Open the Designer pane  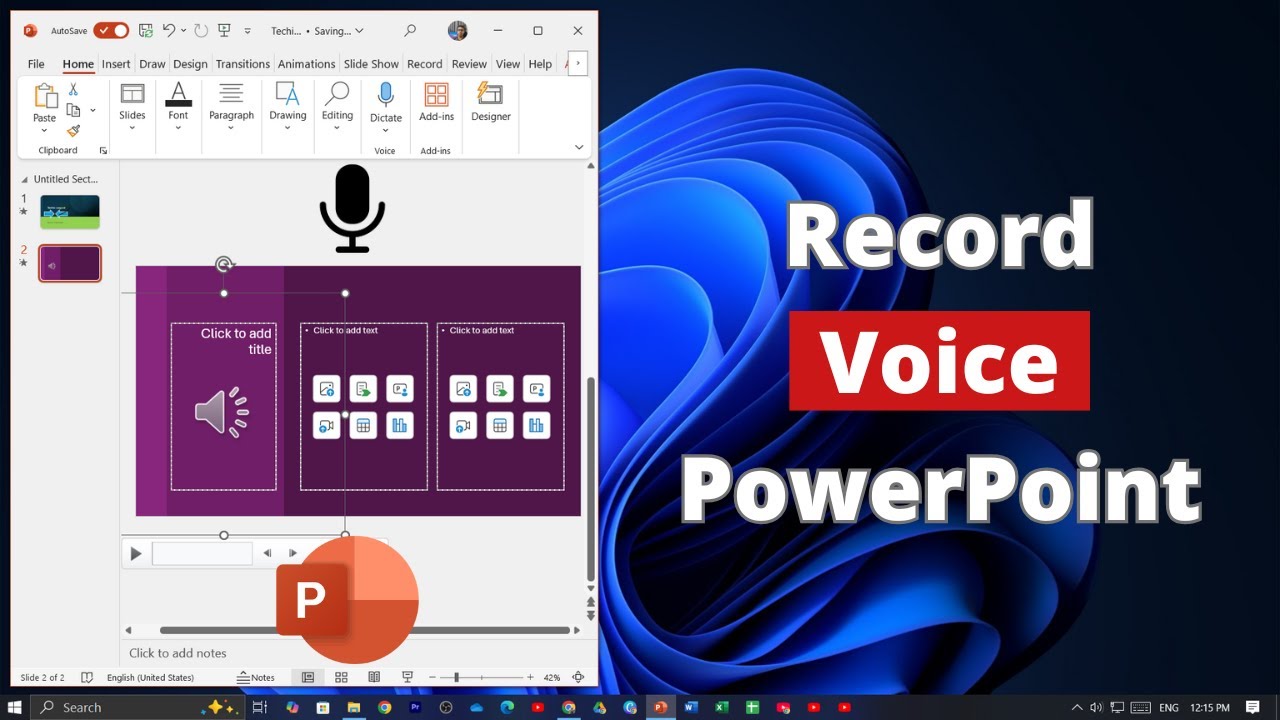pyautogui.click(x=491, y=103)
